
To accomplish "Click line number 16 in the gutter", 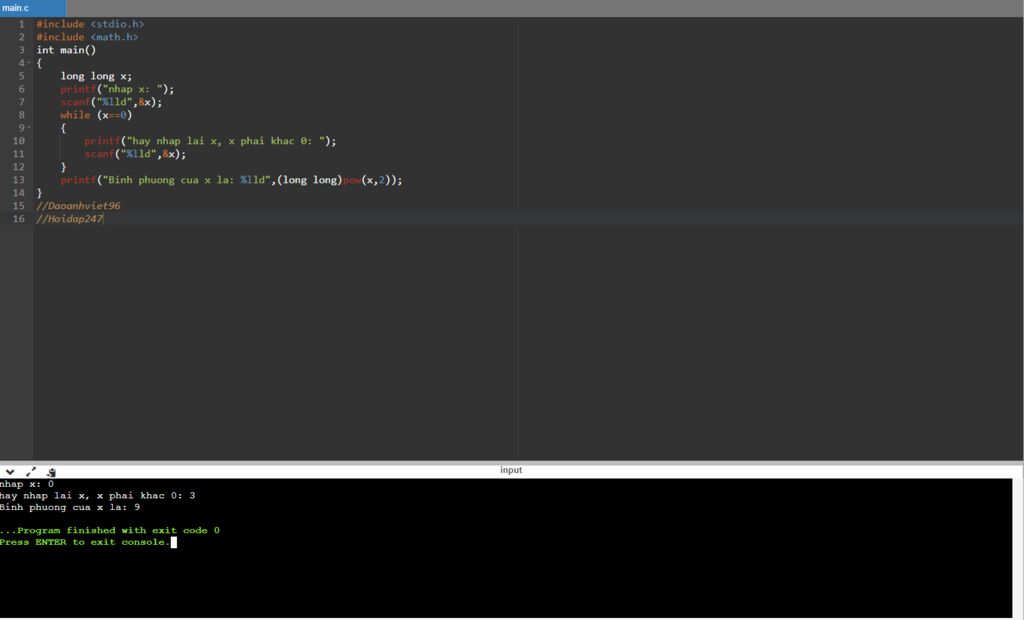I will [x=18, y=219].
